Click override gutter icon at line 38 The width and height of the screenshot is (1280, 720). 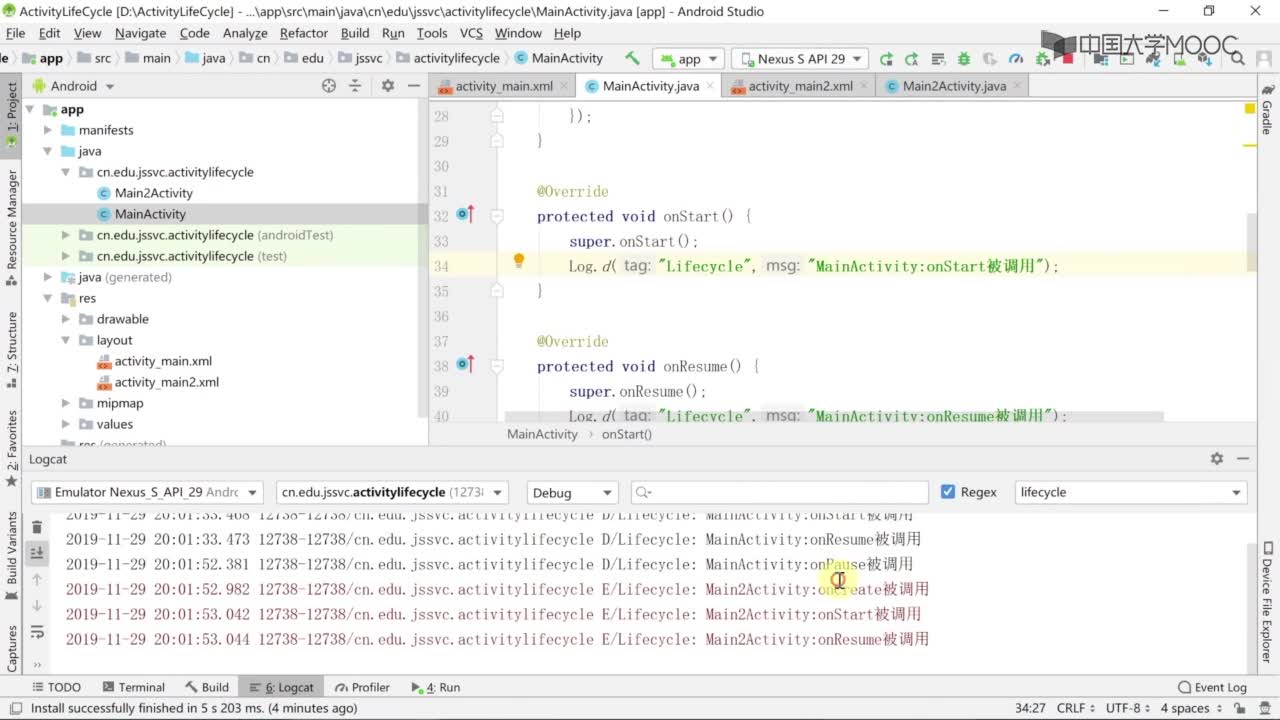tap(464, 364)
